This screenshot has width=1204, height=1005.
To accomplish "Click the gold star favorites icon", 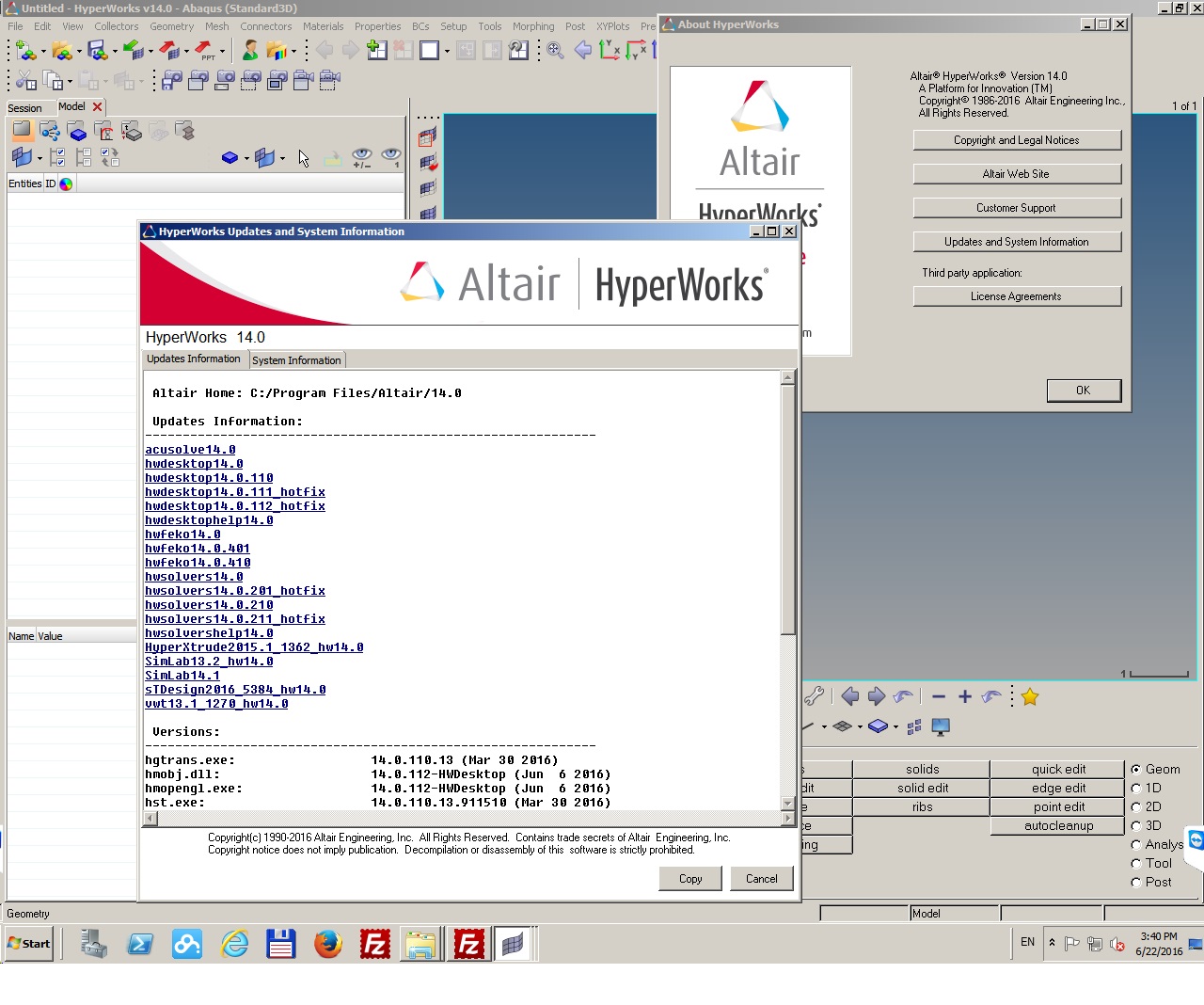I will [1030, 696].
